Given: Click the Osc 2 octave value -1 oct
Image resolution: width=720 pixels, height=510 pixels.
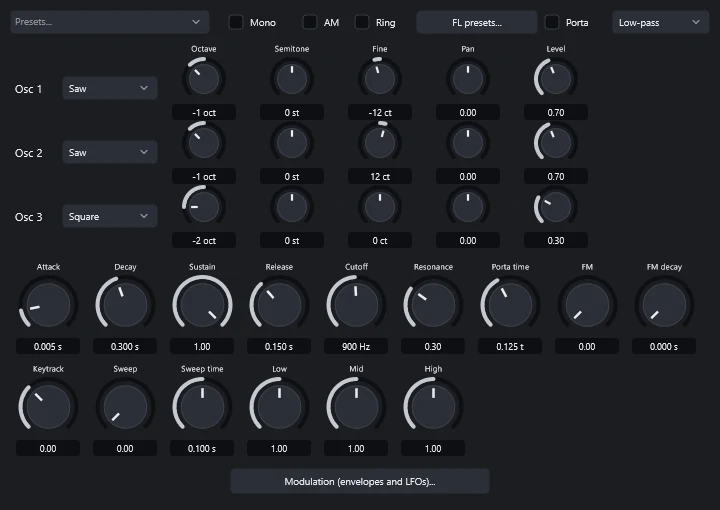Looking at the screenshot, I should [204, 176].
